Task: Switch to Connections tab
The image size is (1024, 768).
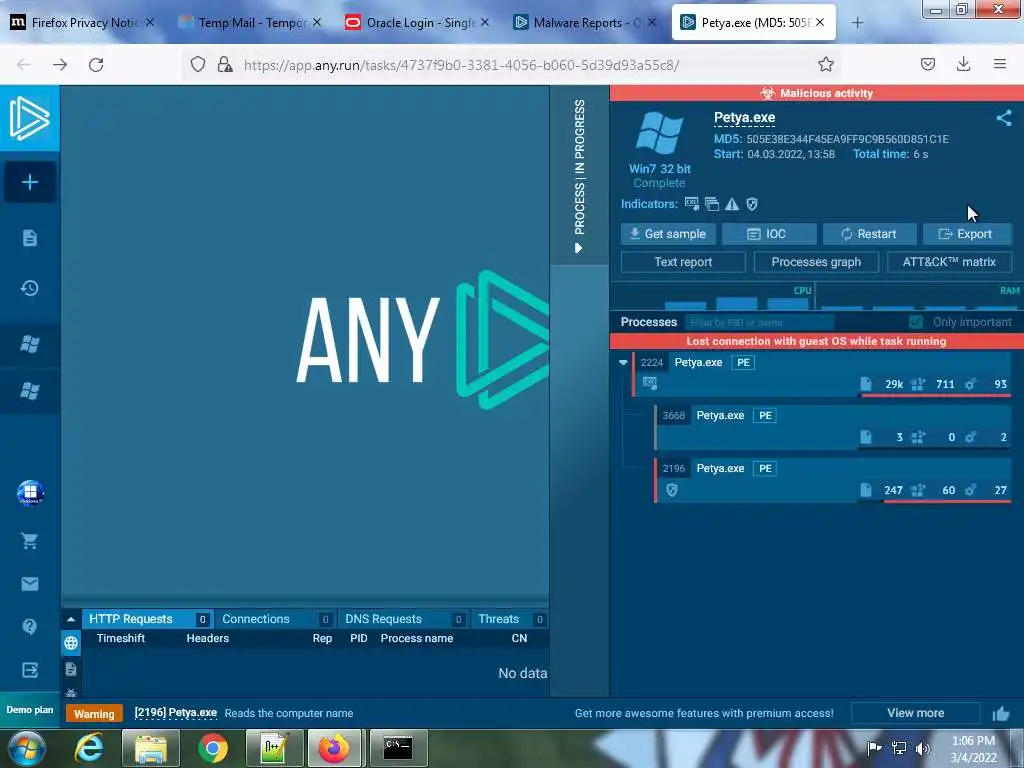Action: [x=275, y=619]
